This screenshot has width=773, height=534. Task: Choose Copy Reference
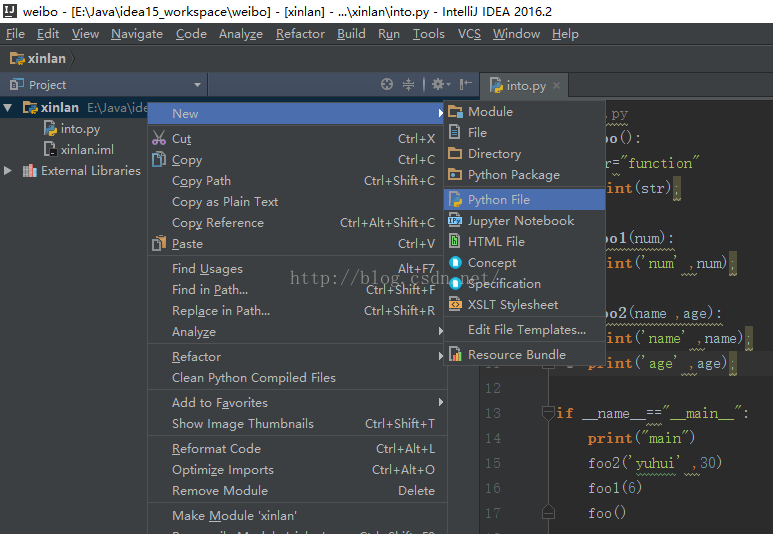pos(297,222)
